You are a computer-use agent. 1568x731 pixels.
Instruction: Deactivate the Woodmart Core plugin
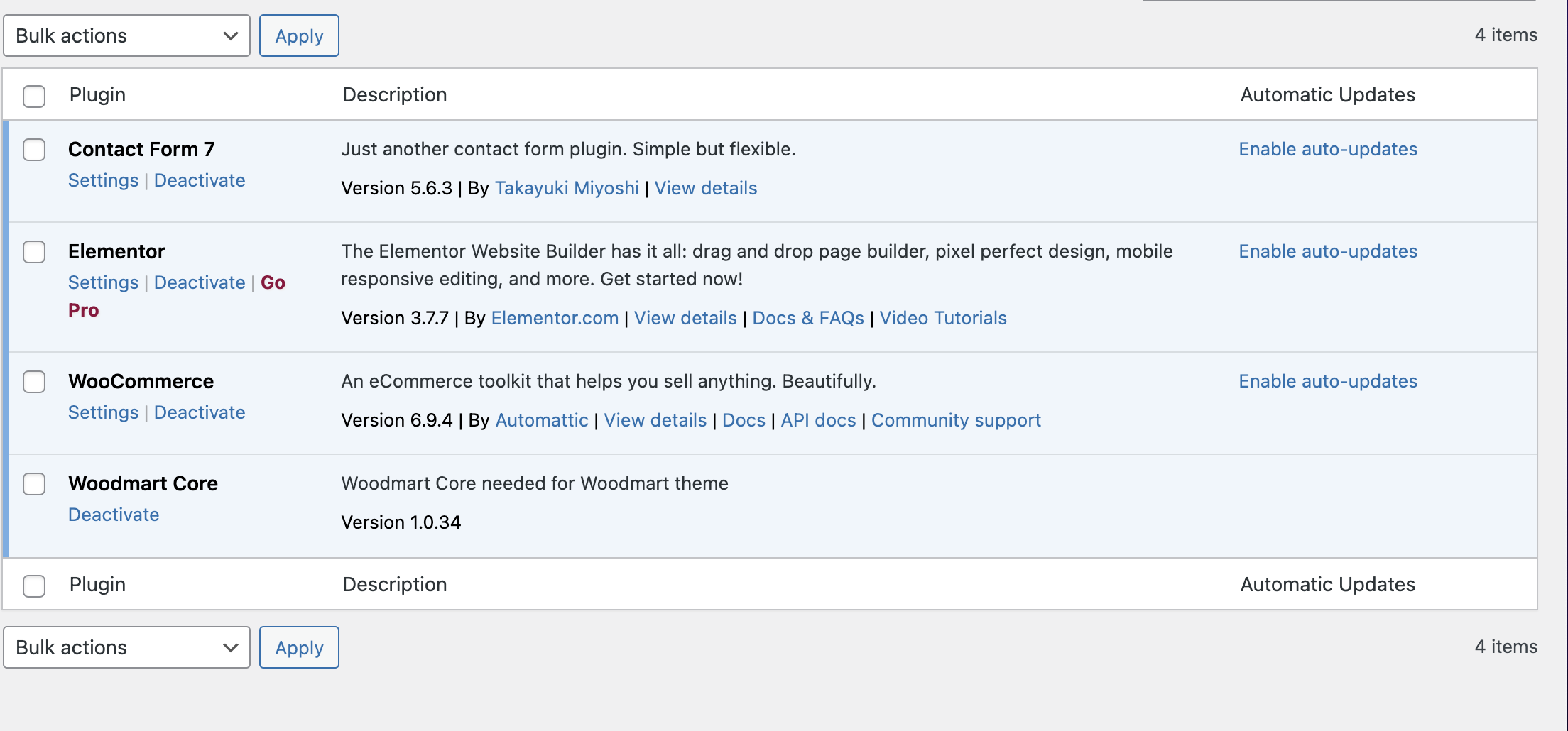pos(114,515)
